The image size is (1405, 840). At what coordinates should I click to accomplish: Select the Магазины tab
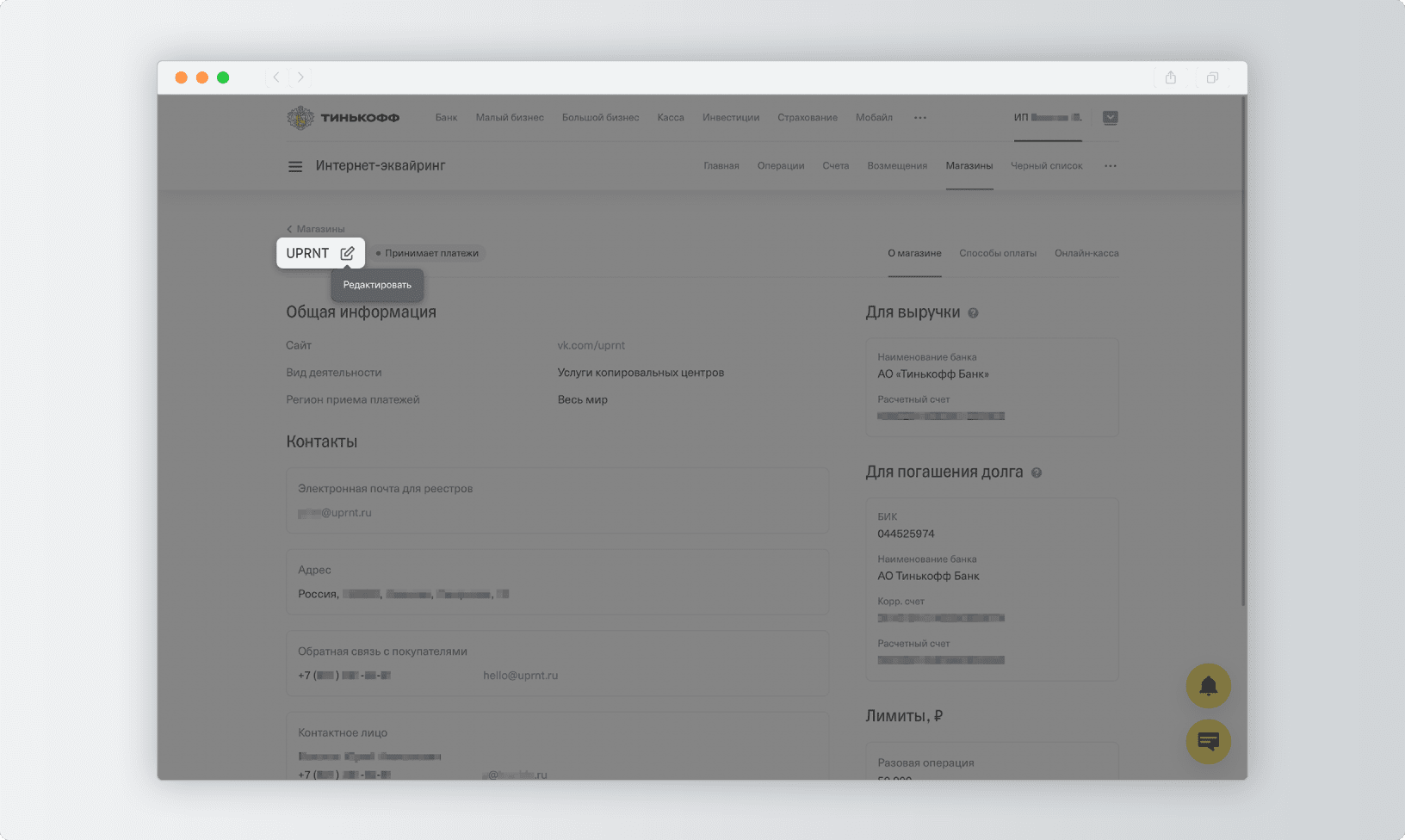coord(969,166)
